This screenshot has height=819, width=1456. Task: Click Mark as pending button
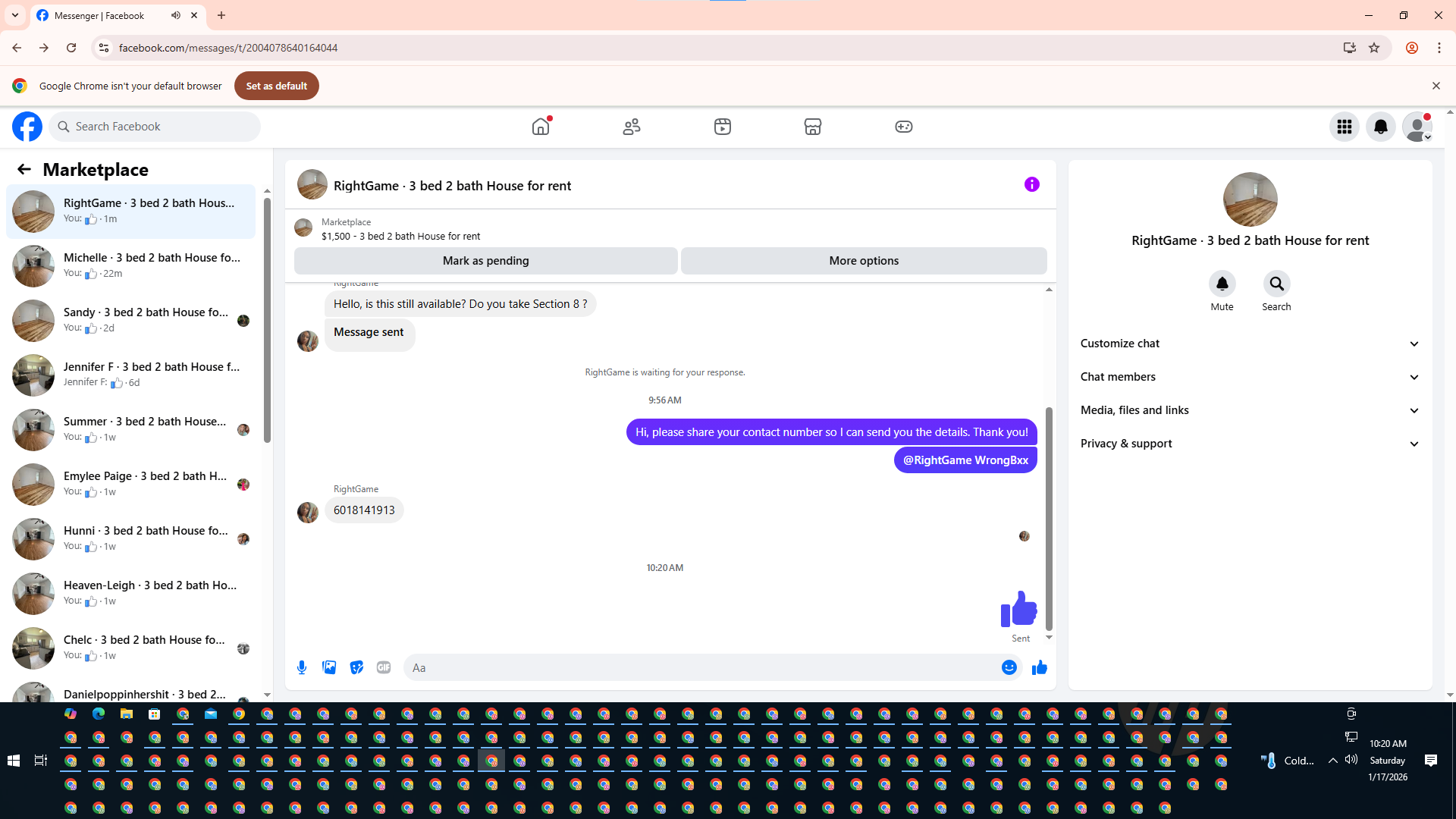[x=485, y=261]
